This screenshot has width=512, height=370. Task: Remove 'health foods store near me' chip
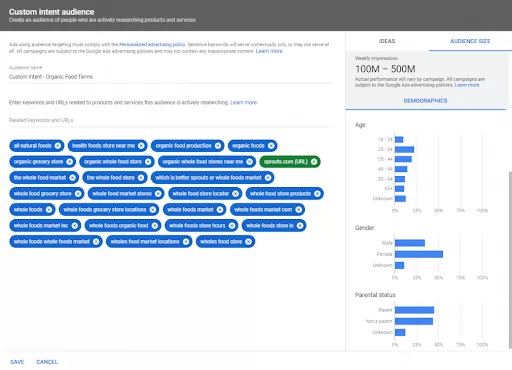coord(141,146)
